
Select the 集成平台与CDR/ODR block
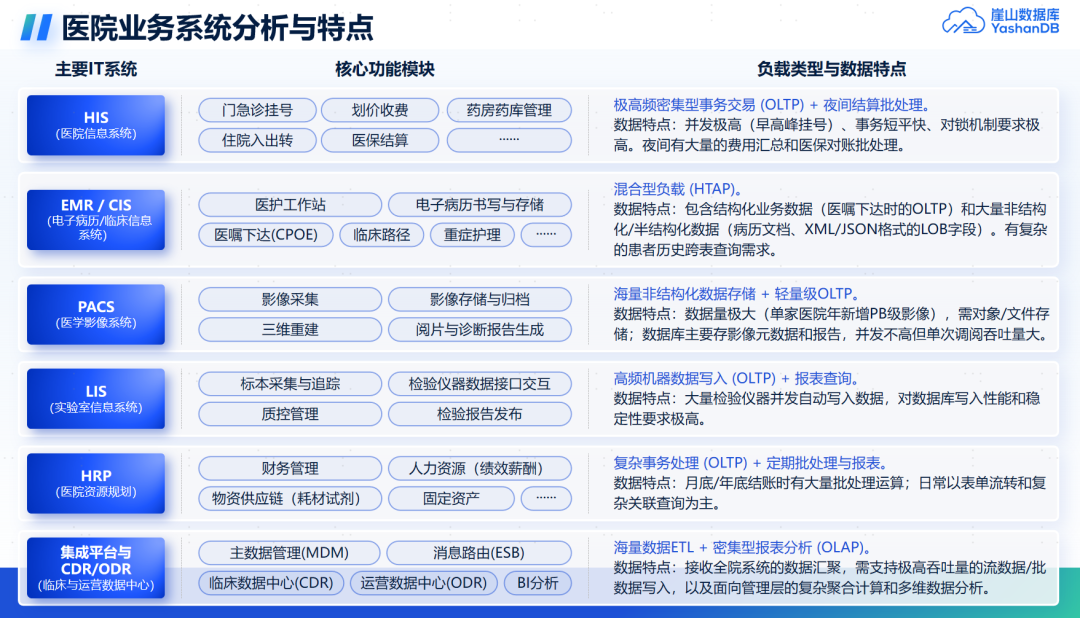tap(96, 568)
